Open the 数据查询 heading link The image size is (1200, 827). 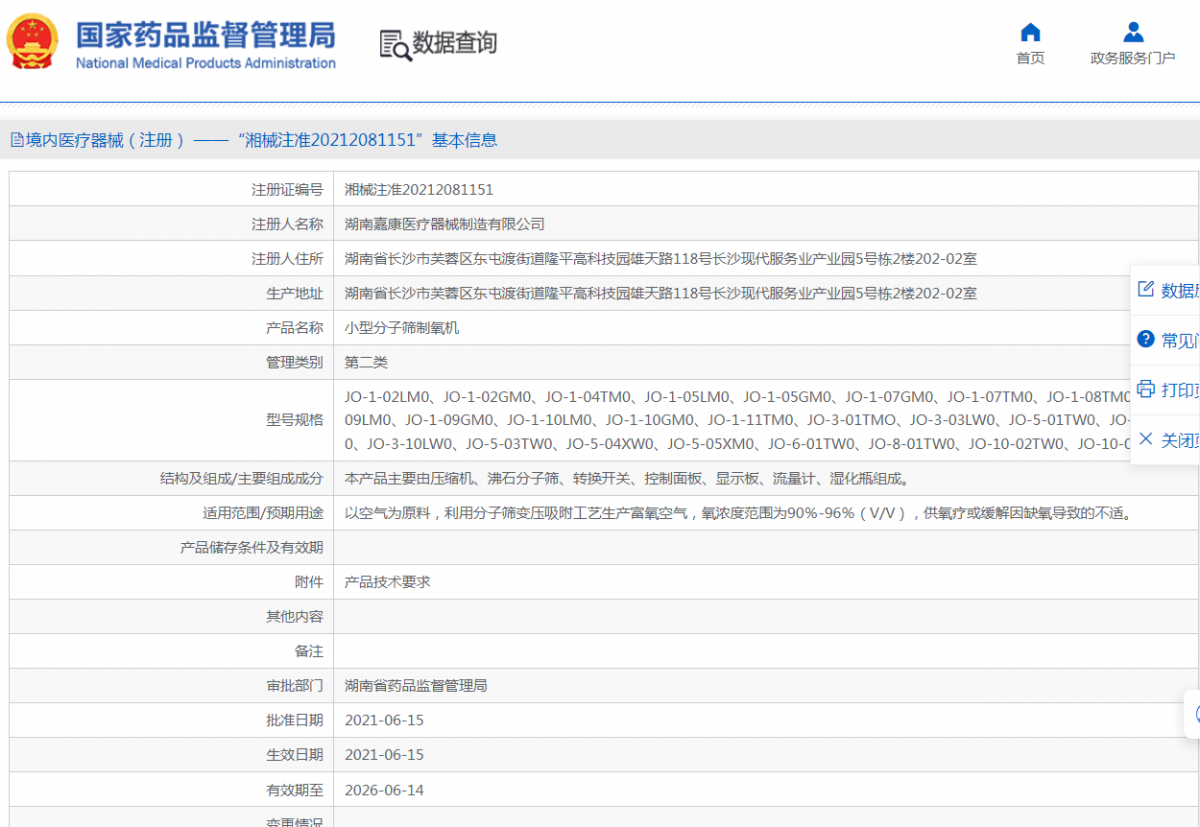(455, 43)
